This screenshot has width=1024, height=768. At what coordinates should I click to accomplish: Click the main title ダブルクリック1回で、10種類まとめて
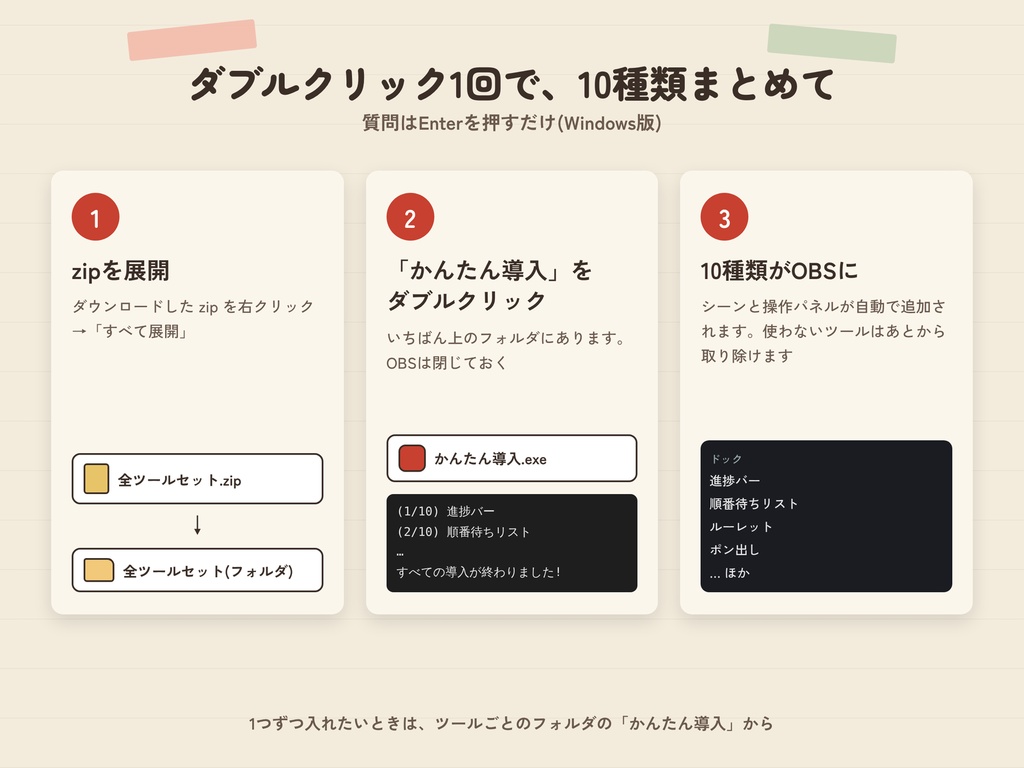(512, 85)
